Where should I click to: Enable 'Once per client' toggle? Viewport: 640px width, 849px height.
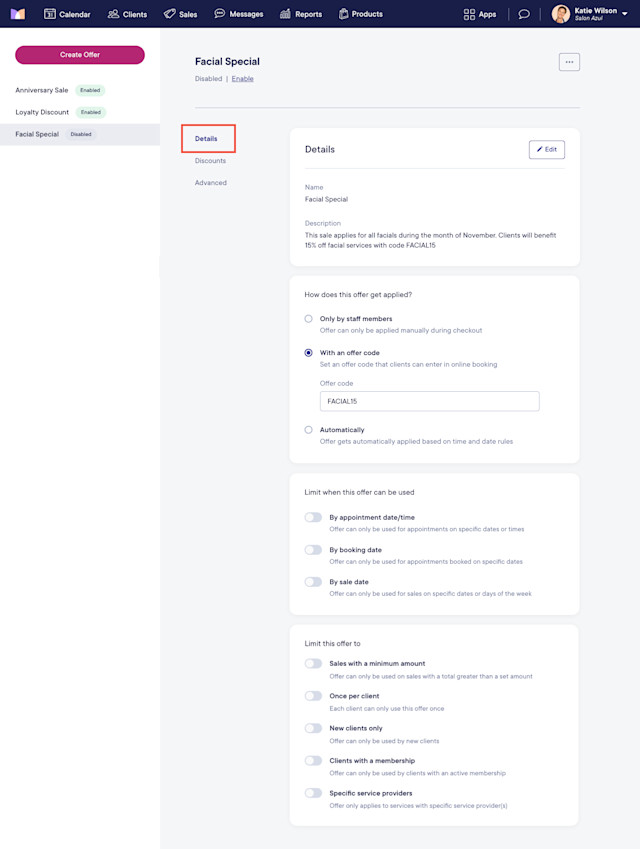313,696
